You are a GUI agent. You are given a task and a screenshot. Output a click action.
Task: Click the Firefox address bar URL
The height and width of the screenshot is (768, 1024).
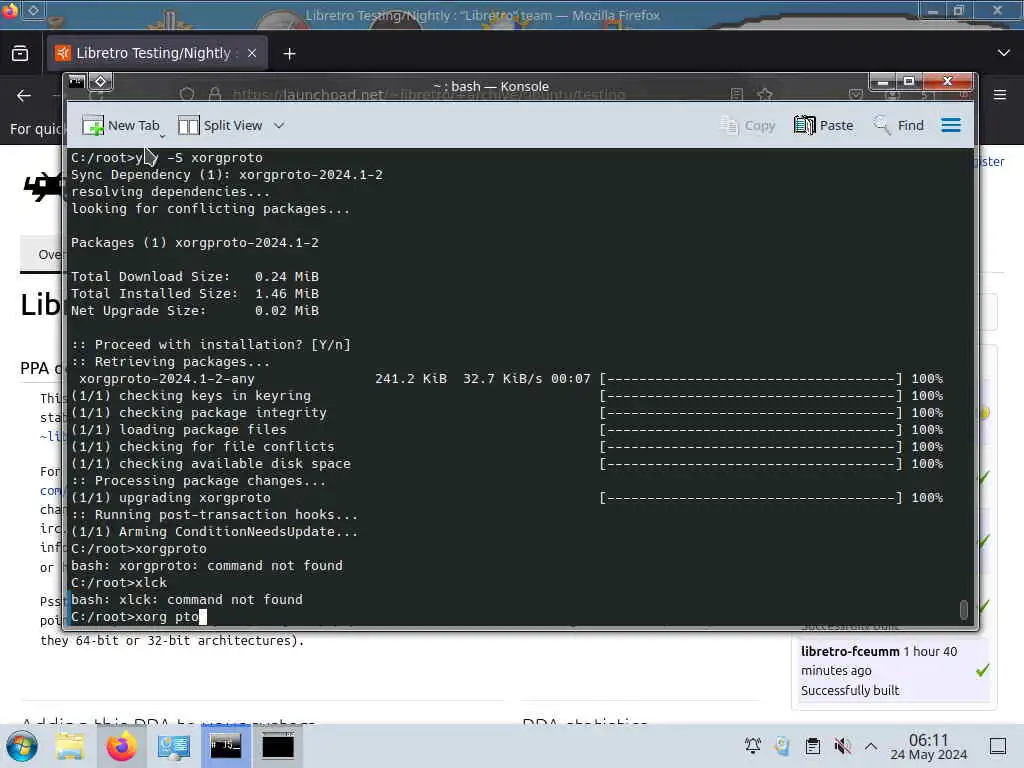[428, 95]
